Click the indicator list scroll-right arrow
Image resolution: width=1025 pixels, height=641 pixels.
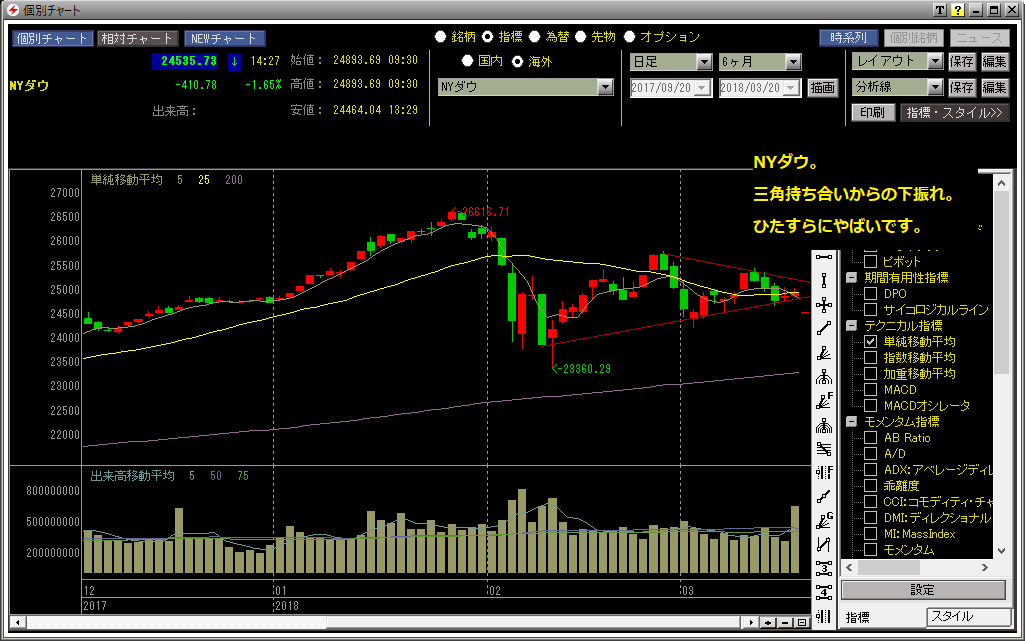(984, 568)
